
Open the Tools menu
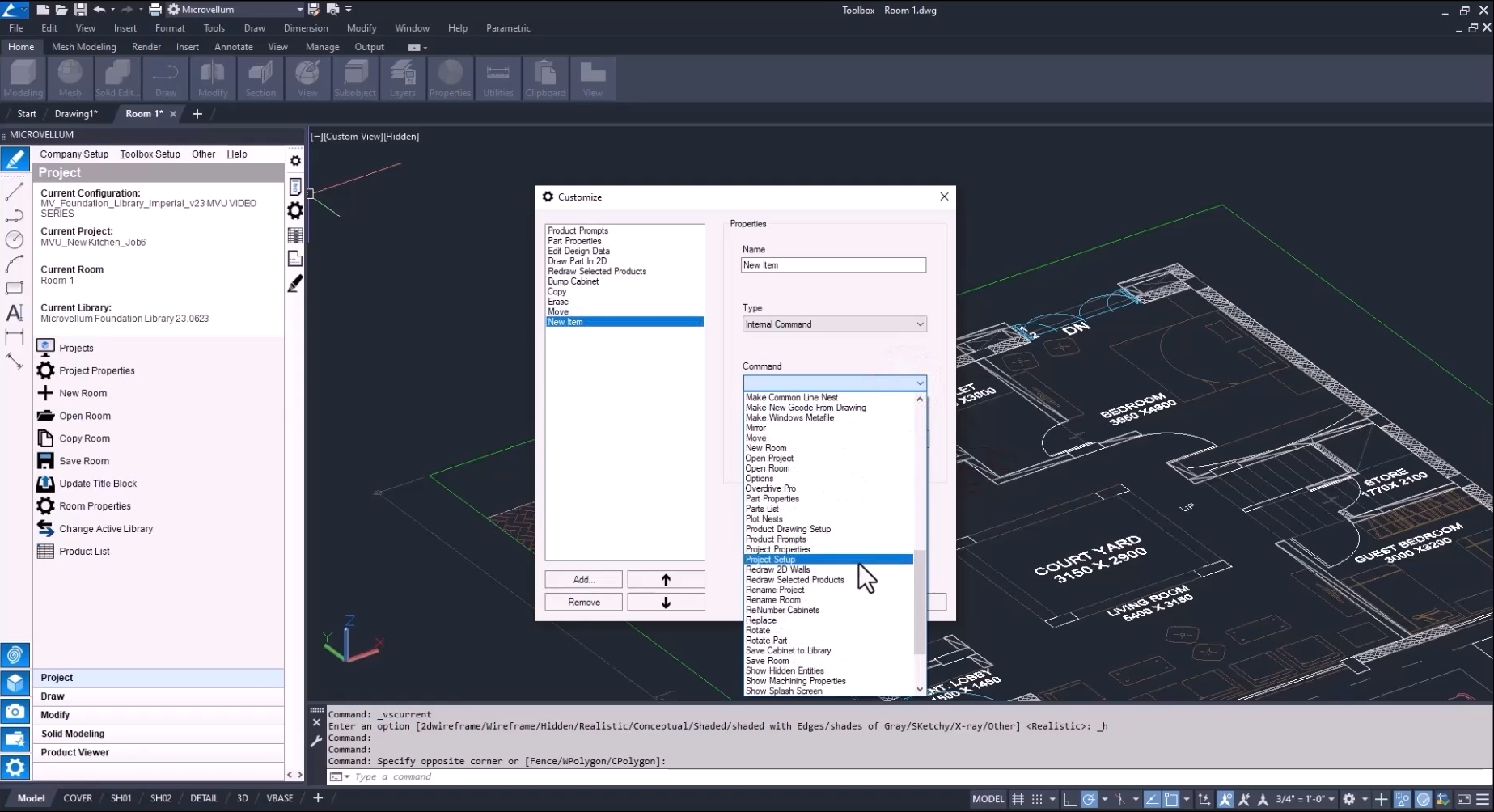click(x=214, y=28)
